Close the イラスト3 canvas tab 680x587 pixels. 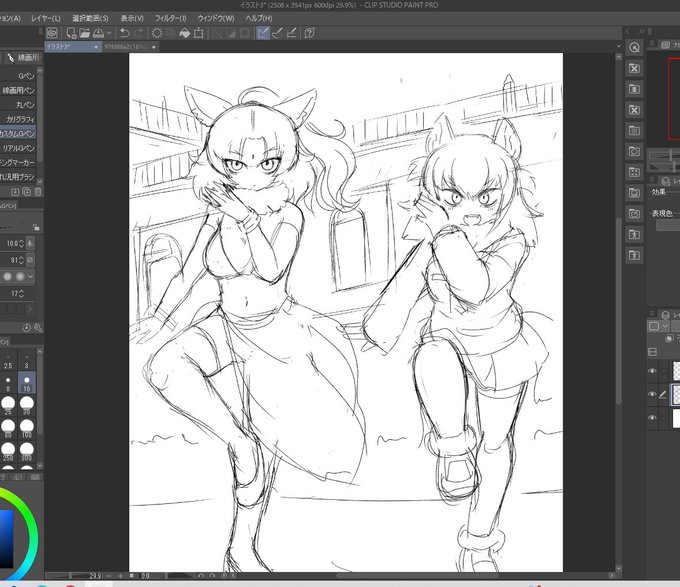pos(95,47)
